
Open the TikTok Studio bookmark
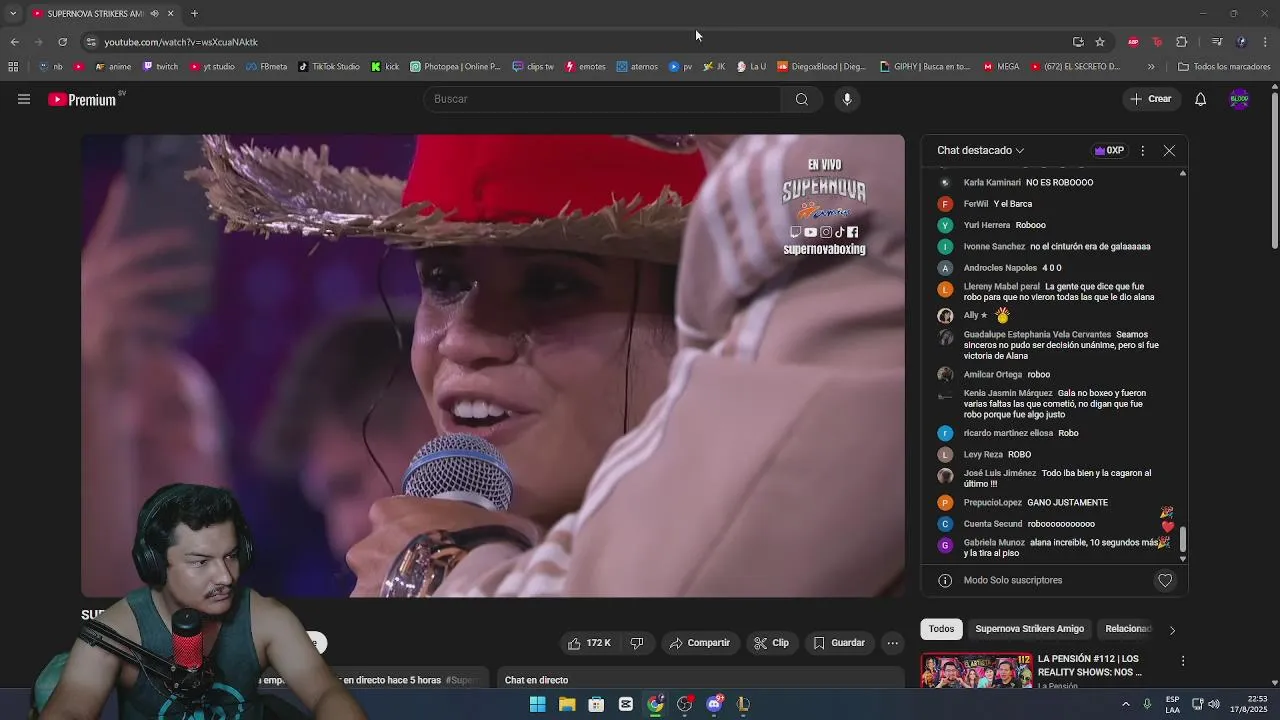329,67
